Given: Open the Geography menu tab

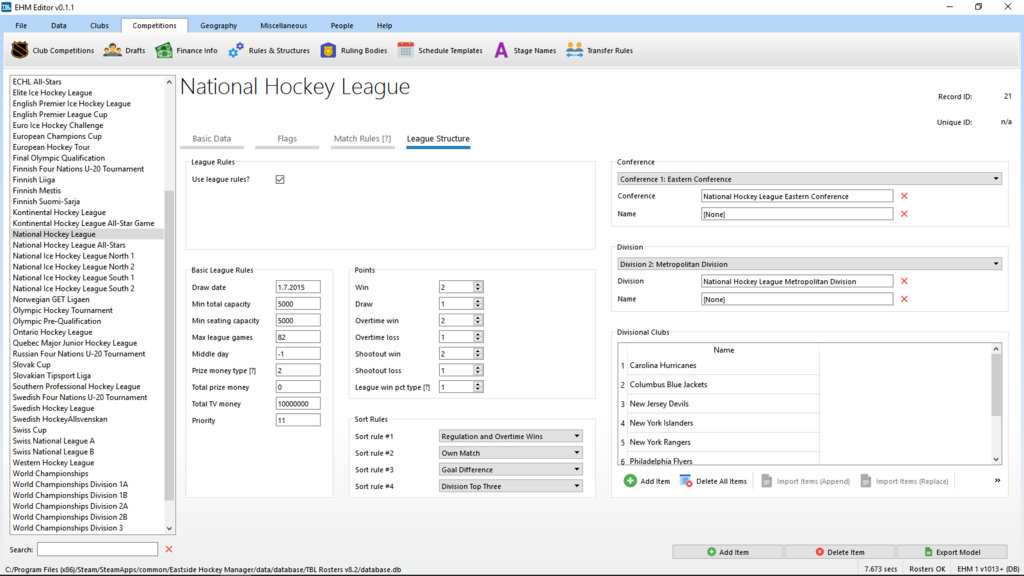Looking at the screenshot, I should tap(219, 25).
